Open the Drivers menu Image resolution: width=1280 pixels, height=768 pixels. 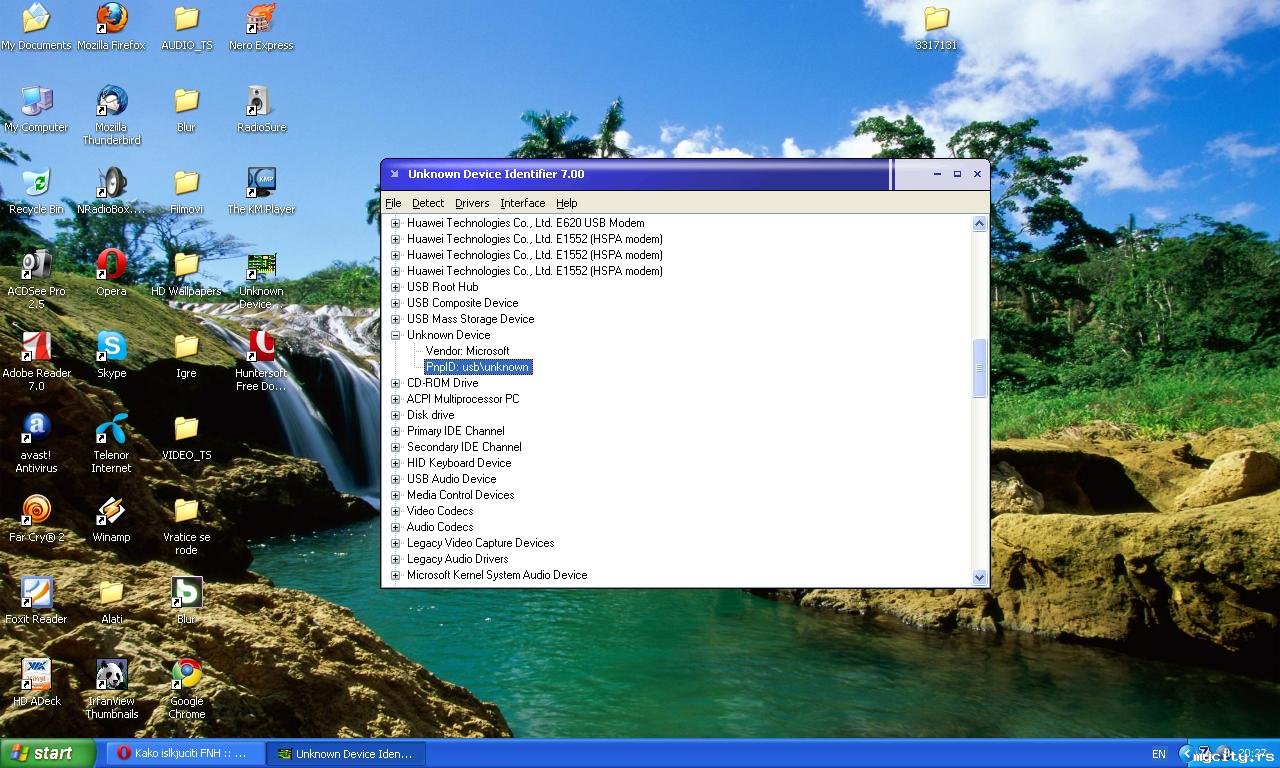coord(472,203)
